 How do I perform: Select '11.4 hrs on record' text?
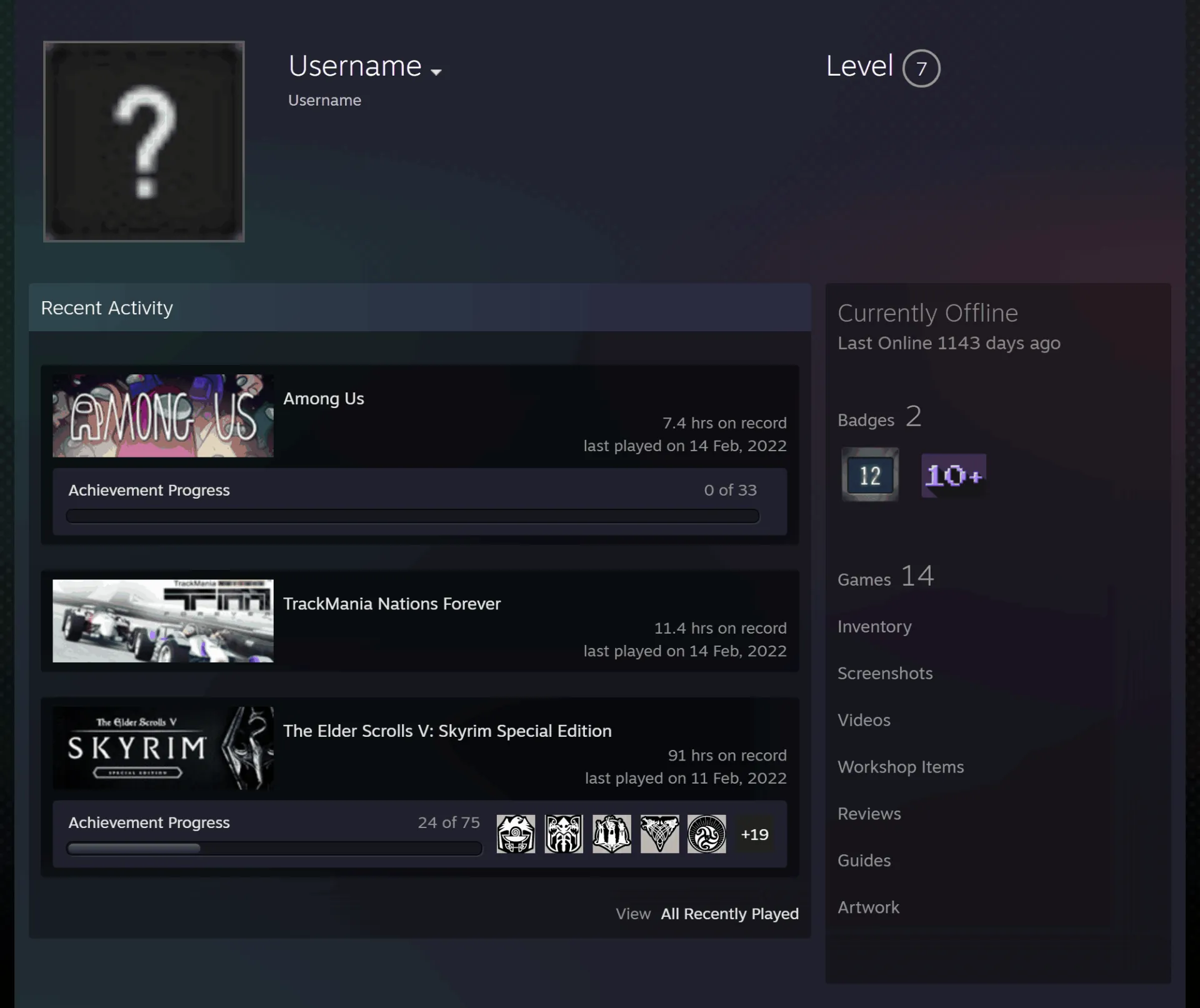click(720, 628)
